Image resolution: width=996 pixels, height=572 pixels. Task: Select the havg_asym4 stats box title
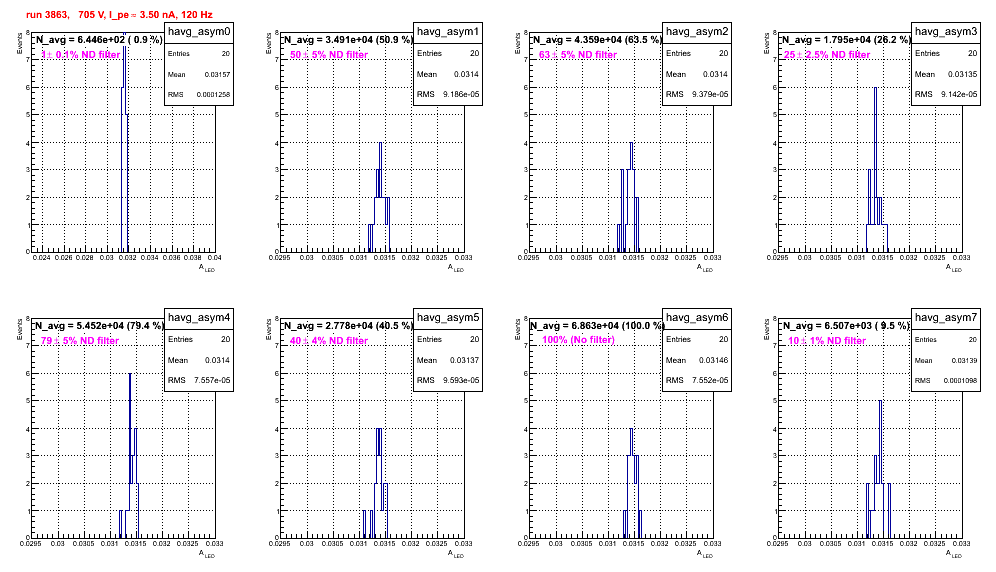[x=199, y=317]
